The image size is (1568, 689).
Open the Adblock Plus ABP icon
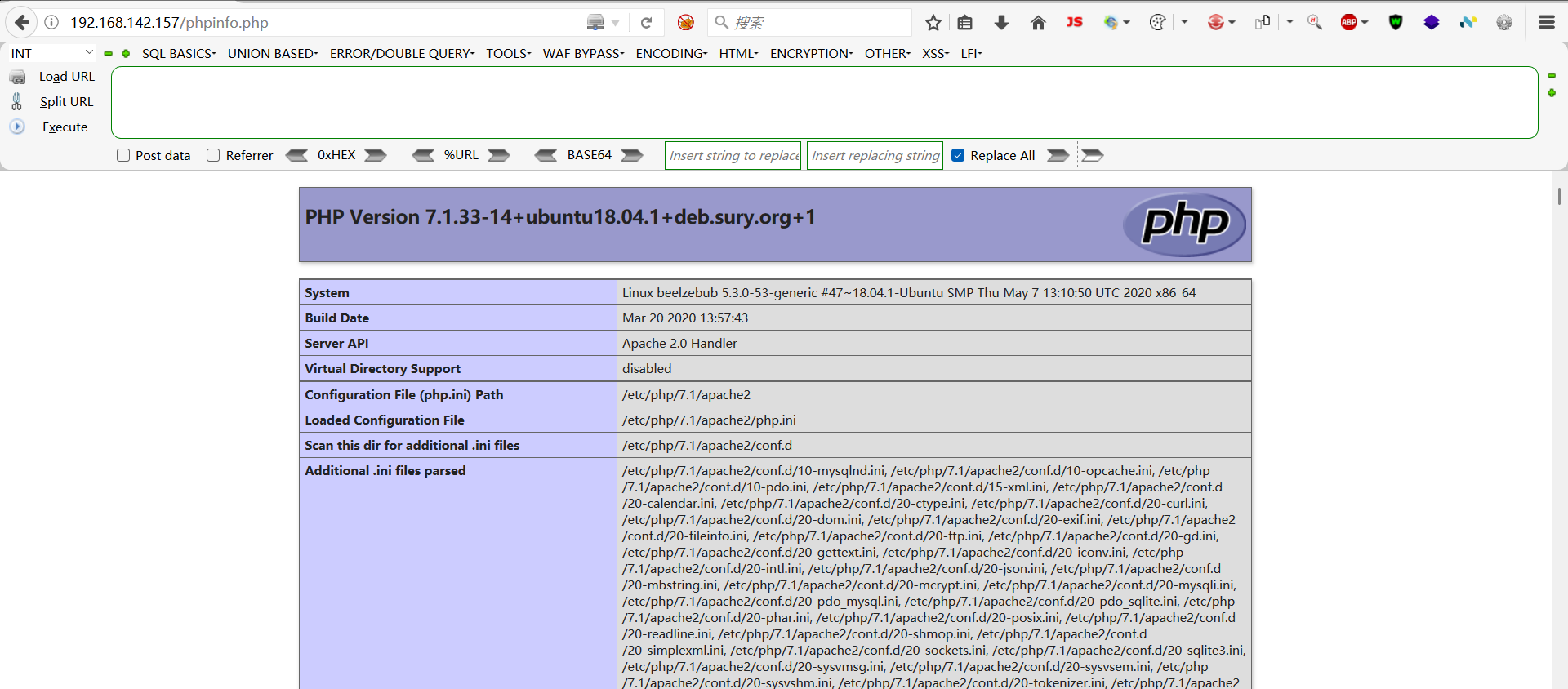pyautogui.click(x=1349, y=23)
